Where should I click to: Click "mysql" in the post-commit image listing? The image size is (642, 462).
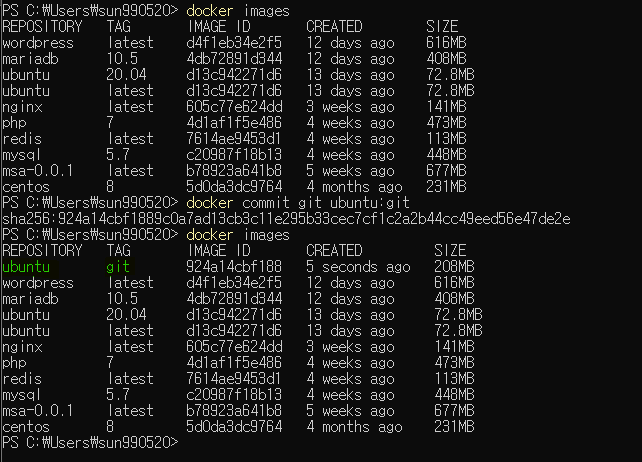click(x=22, y=395)
